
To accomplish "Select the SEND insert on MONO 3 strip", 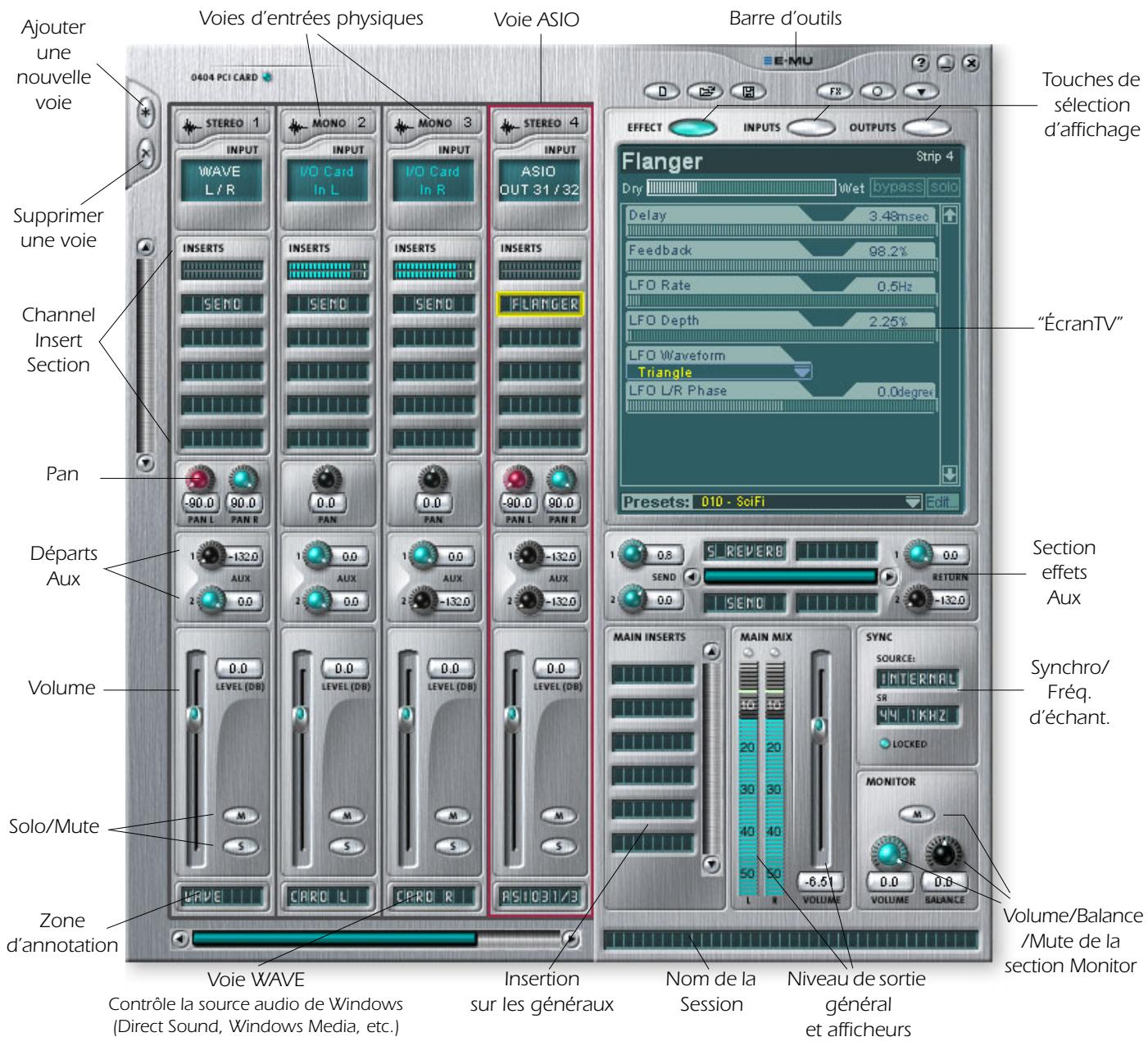I will pyautogui.click(x=433, y=304).
